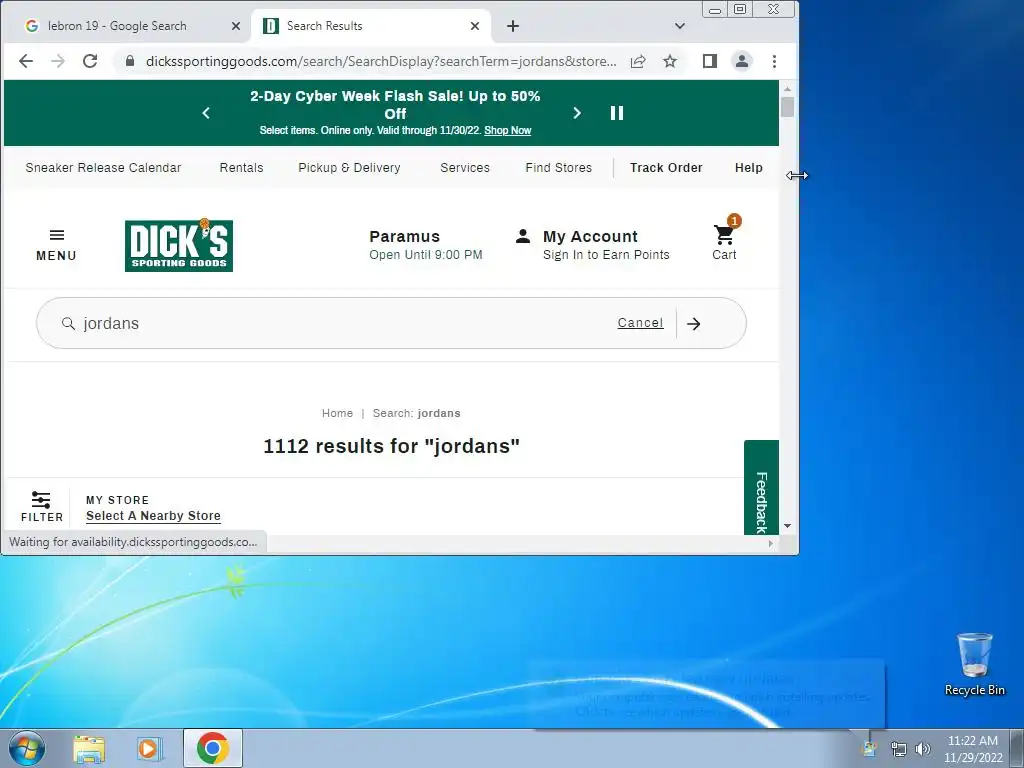Open the Services menu item
The width and height of the screenshot is (1024, 768).
tap(465, 168)
